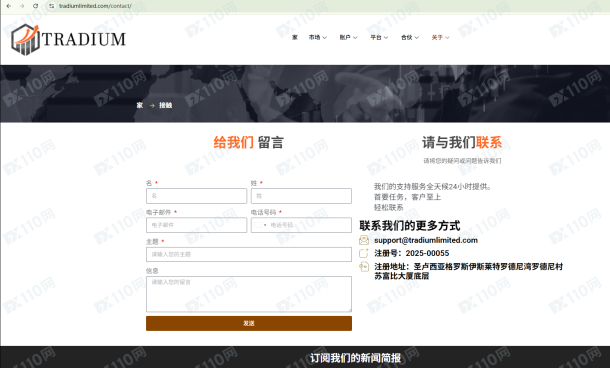Focus the 主题 subject field
Viewport: 610px width, 368px height.
[x=249, y=254]
